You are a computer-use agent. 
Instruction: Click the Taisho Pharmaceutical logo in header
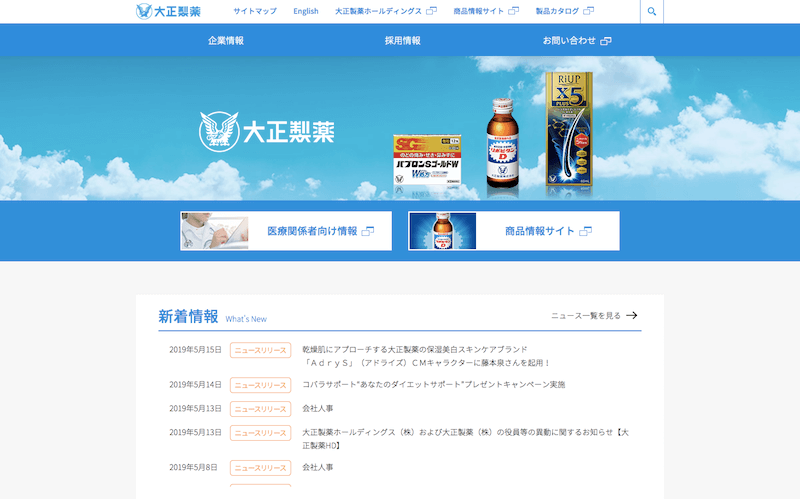(x=168, y=11)
